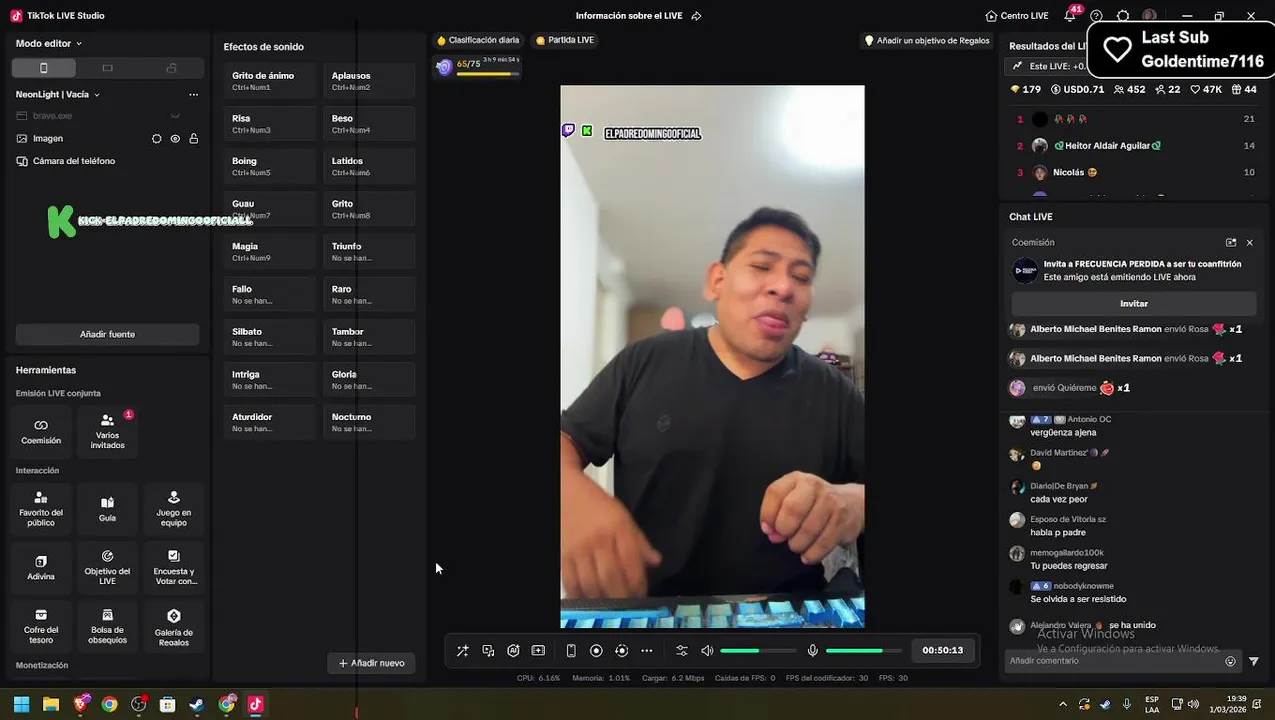Viewport: 1275px width, 720px height.
Task: Toggle lock on Imagen source
Action: click(x=194, y=139)
